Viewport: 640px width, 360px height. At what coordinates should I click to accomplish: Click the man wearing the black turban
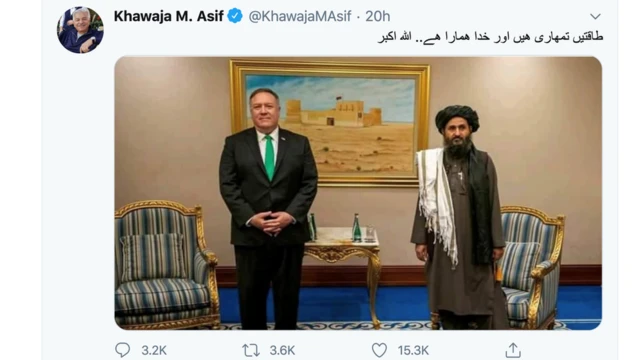[459, 217]
